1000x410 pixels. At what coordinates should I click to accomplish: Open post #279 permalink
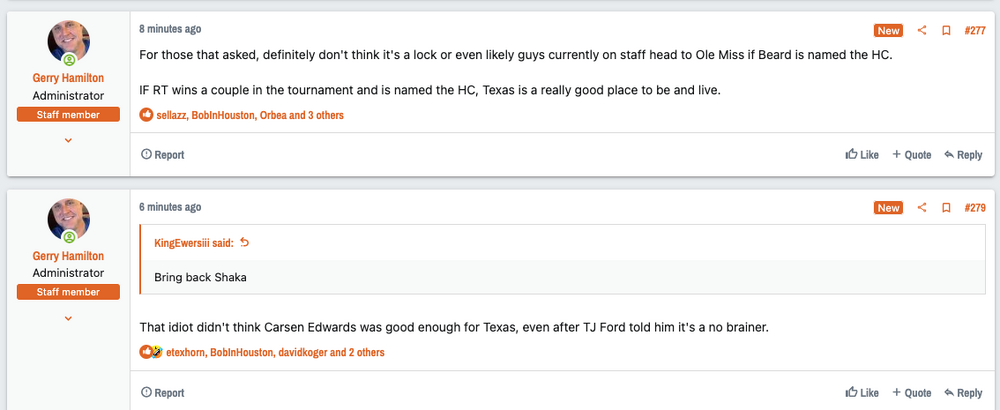click(975, 208)
